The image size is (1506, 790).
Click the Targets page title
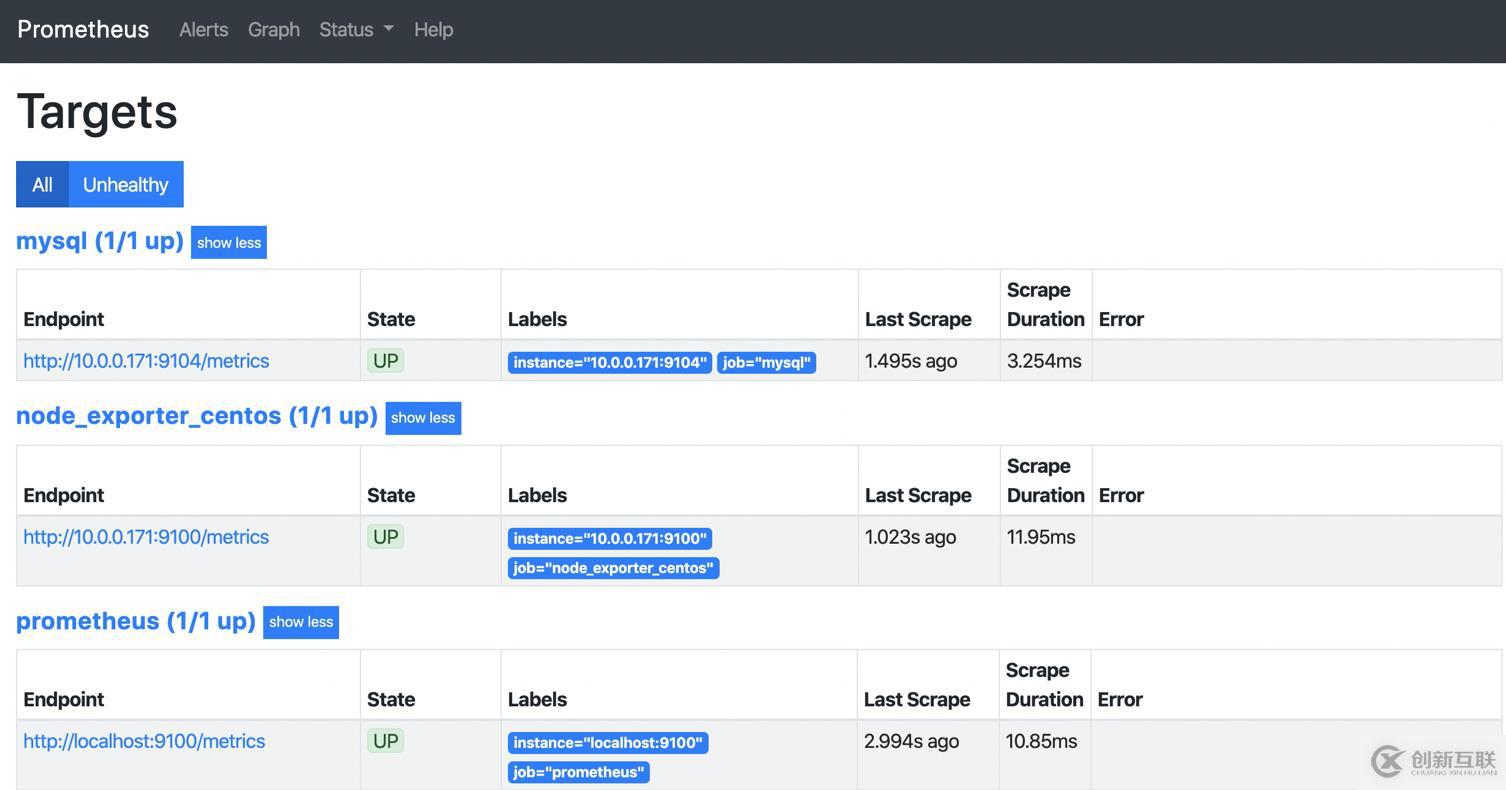point(97,111)
